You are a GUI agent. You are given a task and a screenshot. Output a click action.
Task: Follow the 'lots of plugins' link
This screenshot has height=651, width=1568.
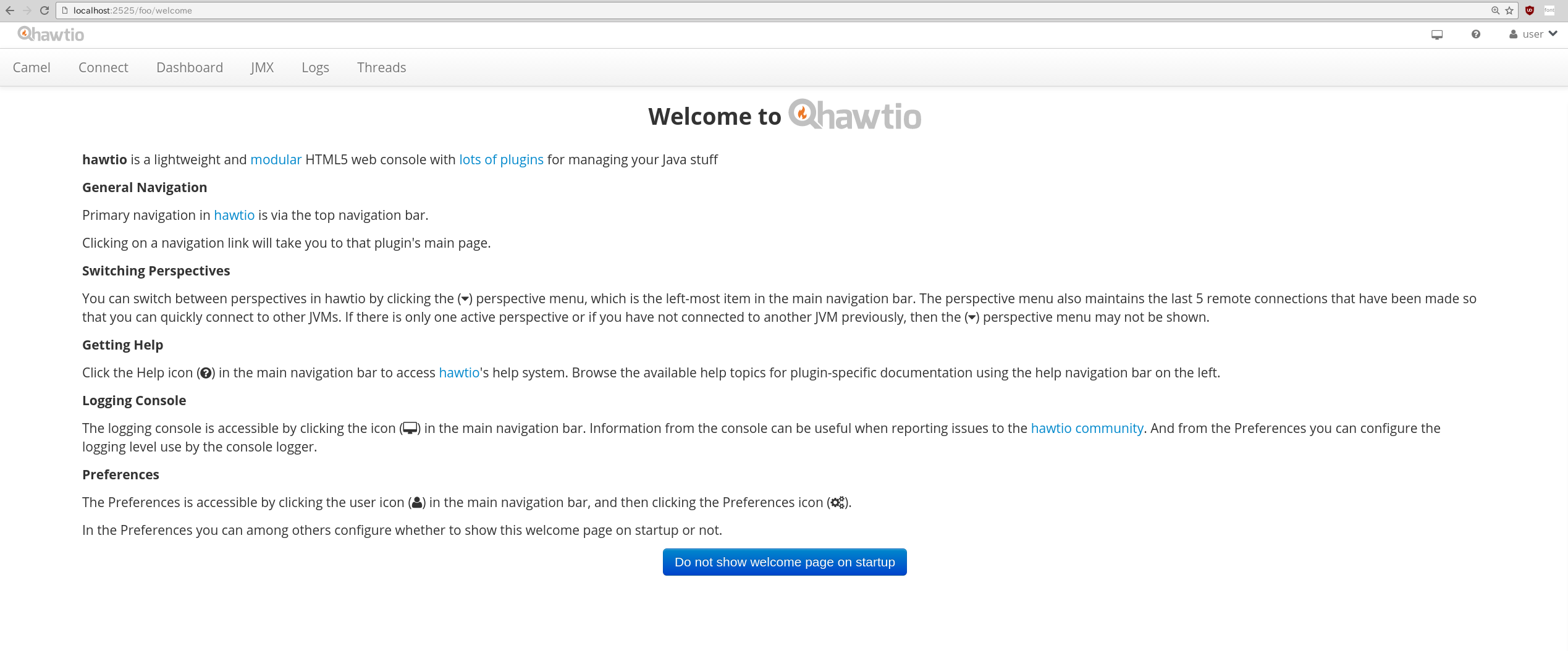click(x=500, y=159)
